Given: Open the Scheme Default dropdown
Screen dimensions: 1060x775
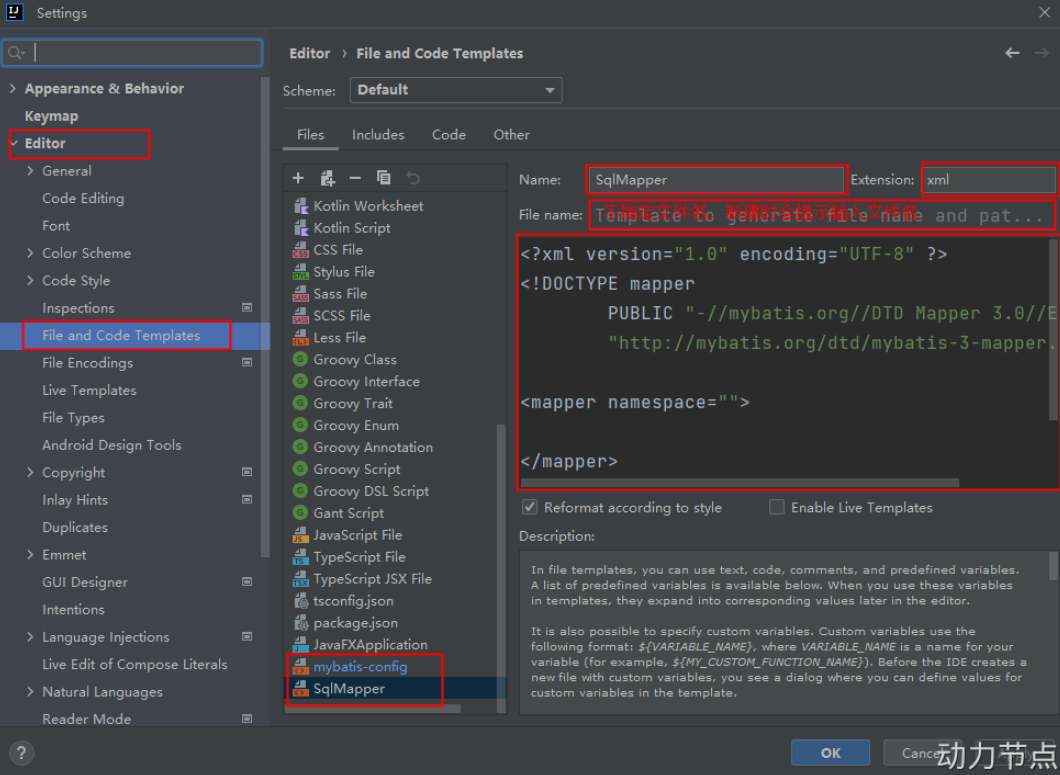Looking at the screenshot, I should [456, 90].
